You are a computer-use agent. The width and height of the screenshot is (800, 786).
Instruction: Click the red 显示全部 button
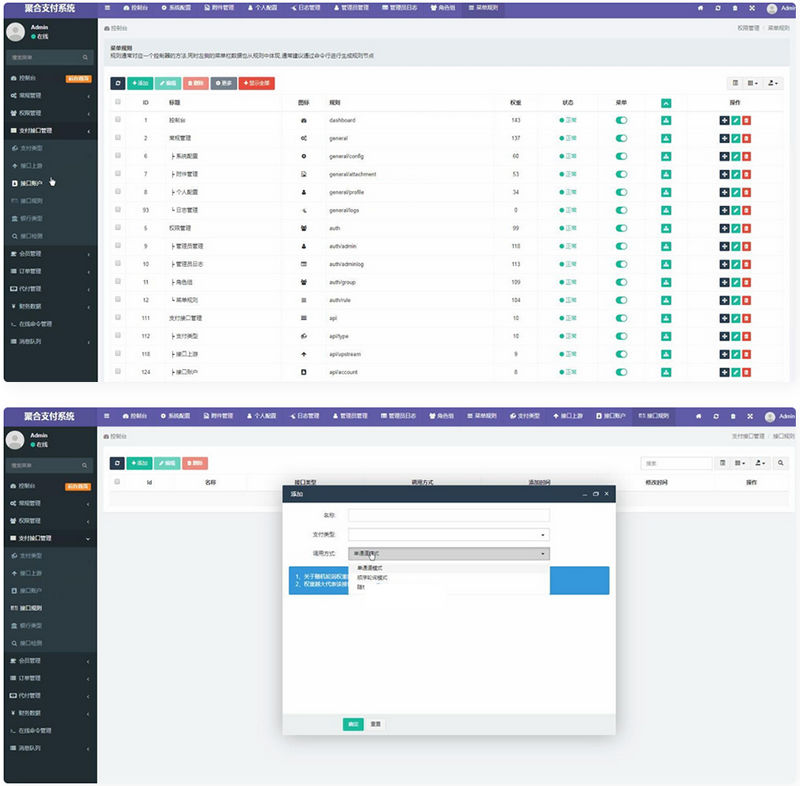[x=256, y=83]
